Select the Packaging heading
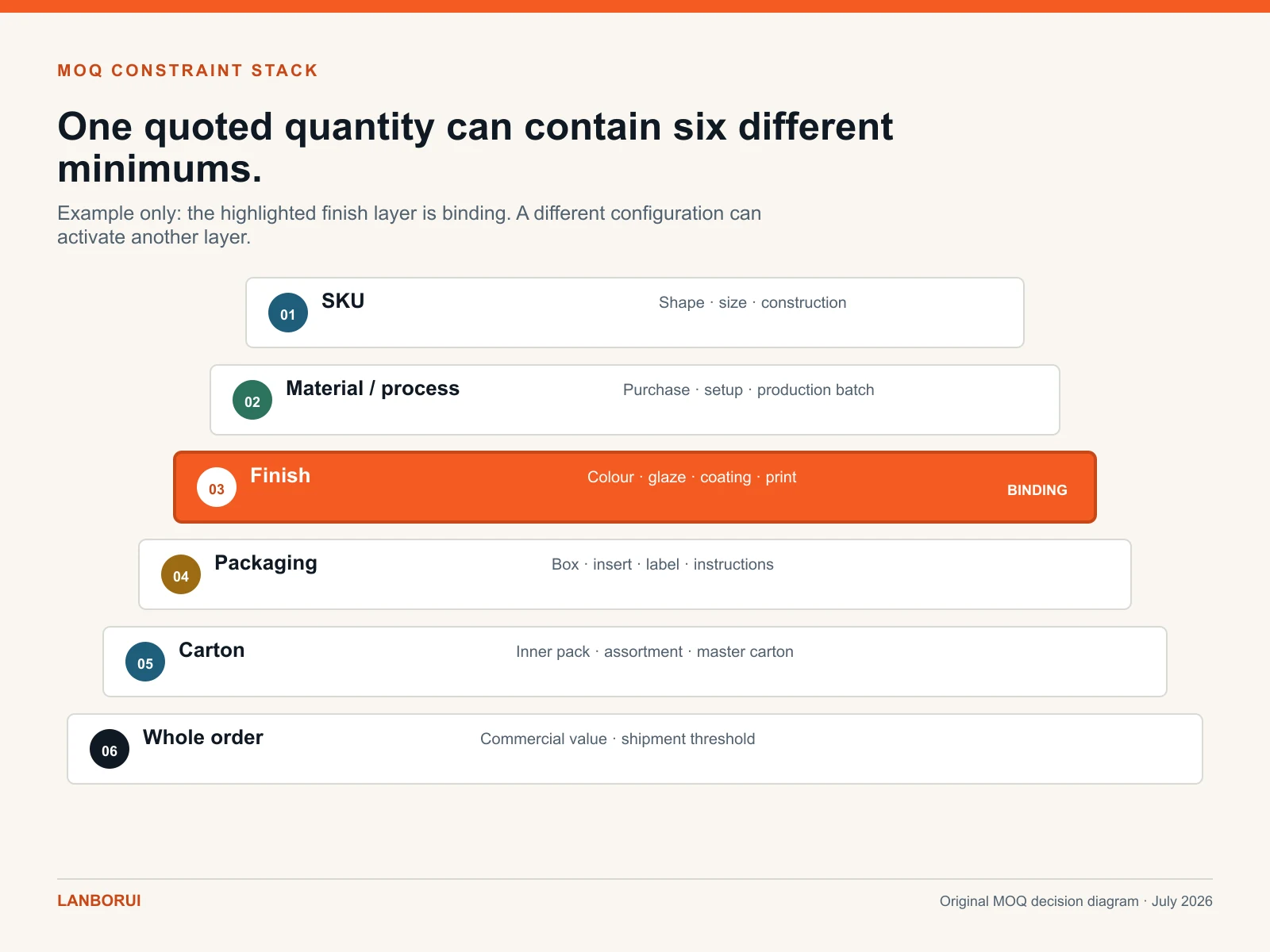 pos(266,564)
